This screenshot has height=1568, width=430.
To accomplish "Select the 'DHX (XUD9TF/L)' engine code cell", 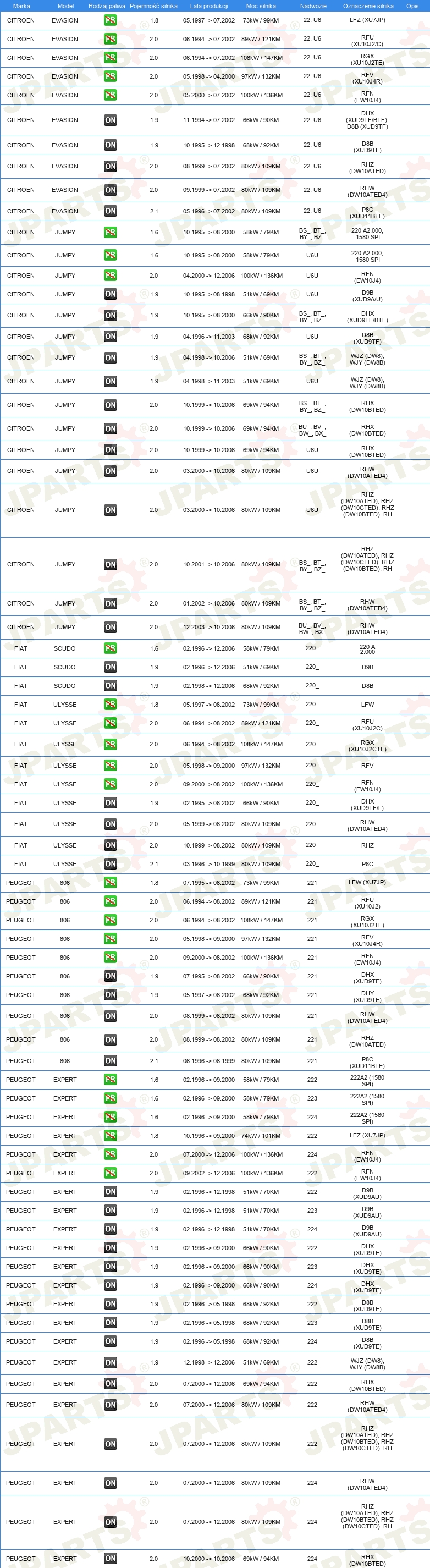I will [367, 805].
